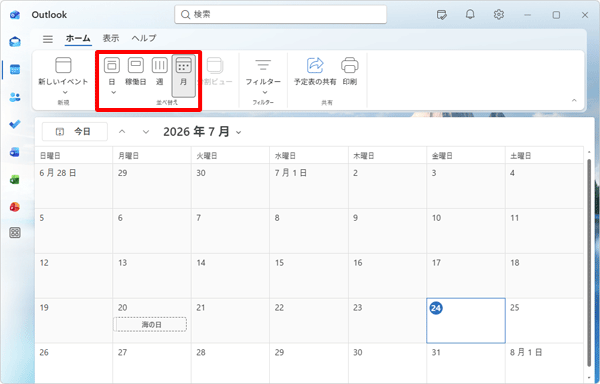
Task: Open the ホーム tab
Action: tap(78, 38)
